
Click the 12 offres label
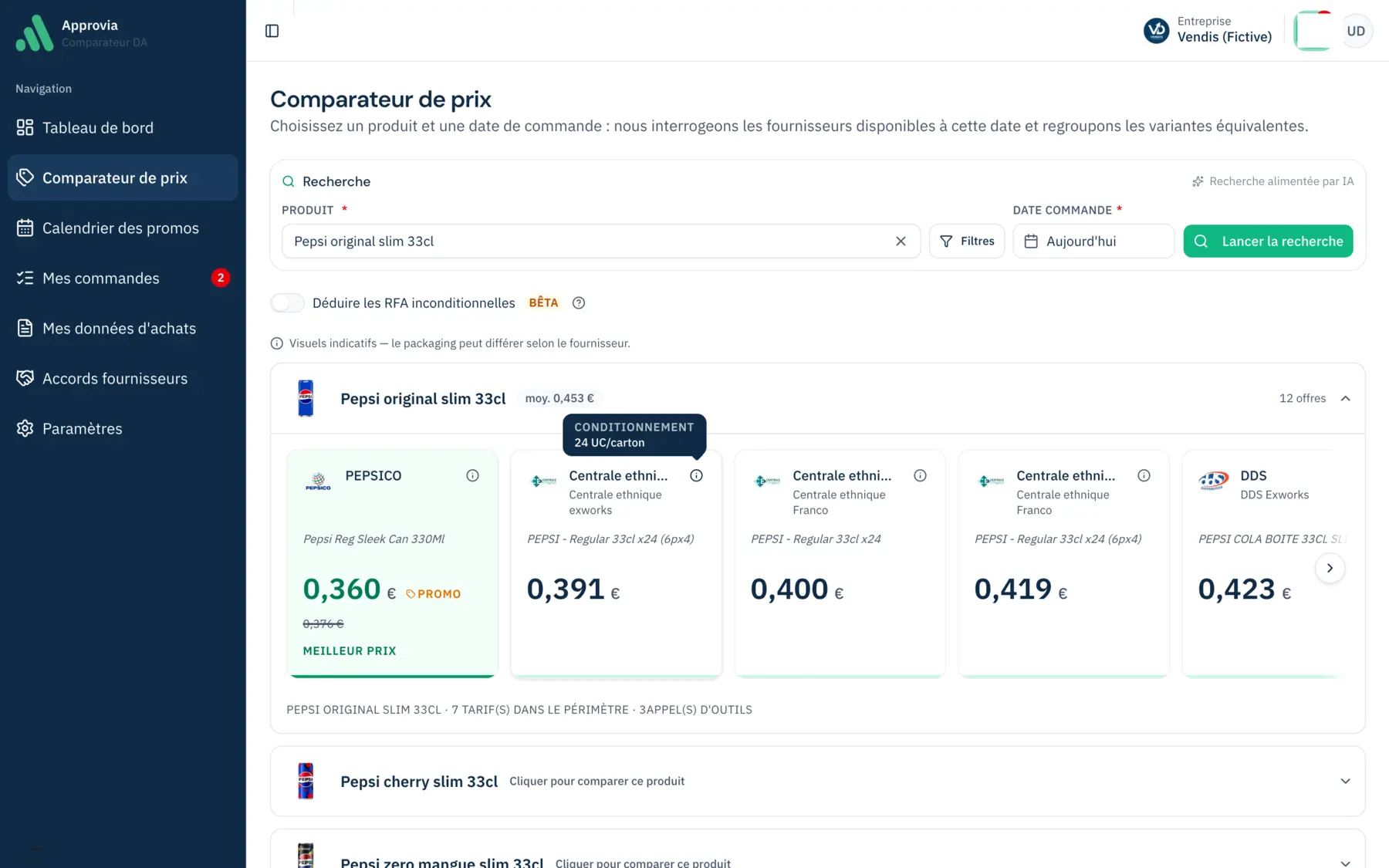[1303, 398]
